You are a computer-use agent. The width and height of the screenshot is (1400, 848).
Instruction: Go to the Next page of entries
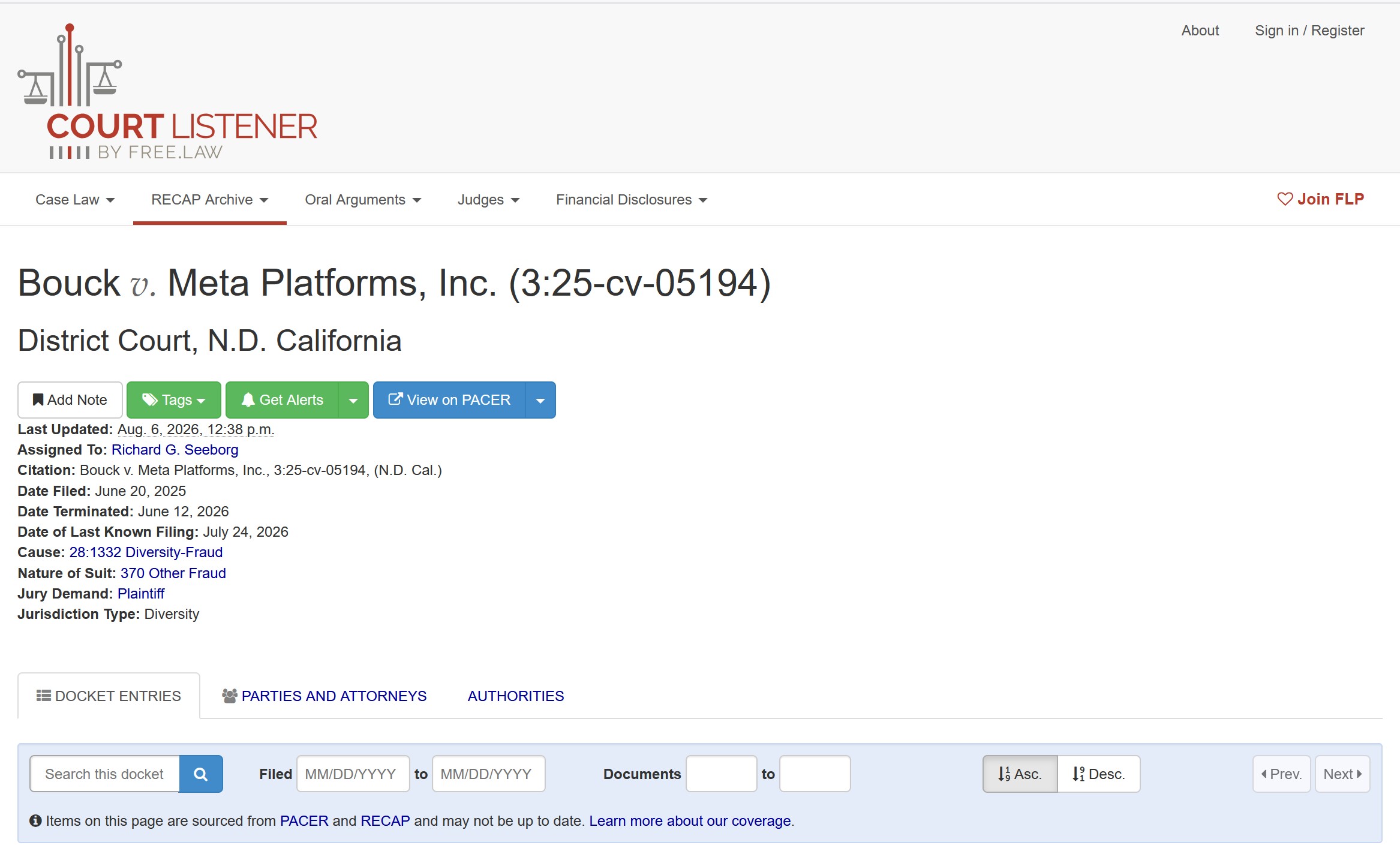point(1342,774)
